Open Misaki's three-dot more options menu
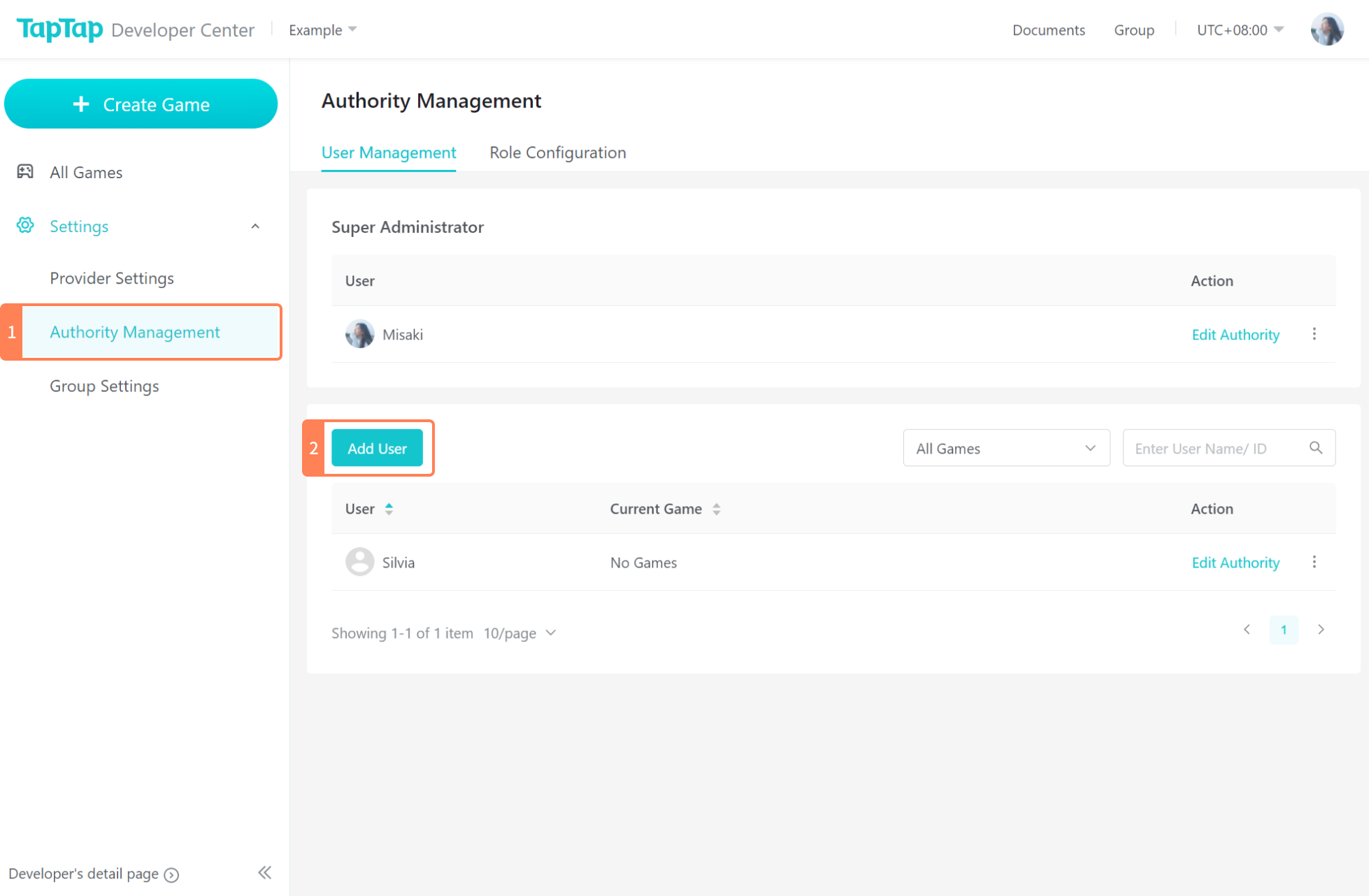The width and height of the screenshot is (1369, 896). (1314, 334)
